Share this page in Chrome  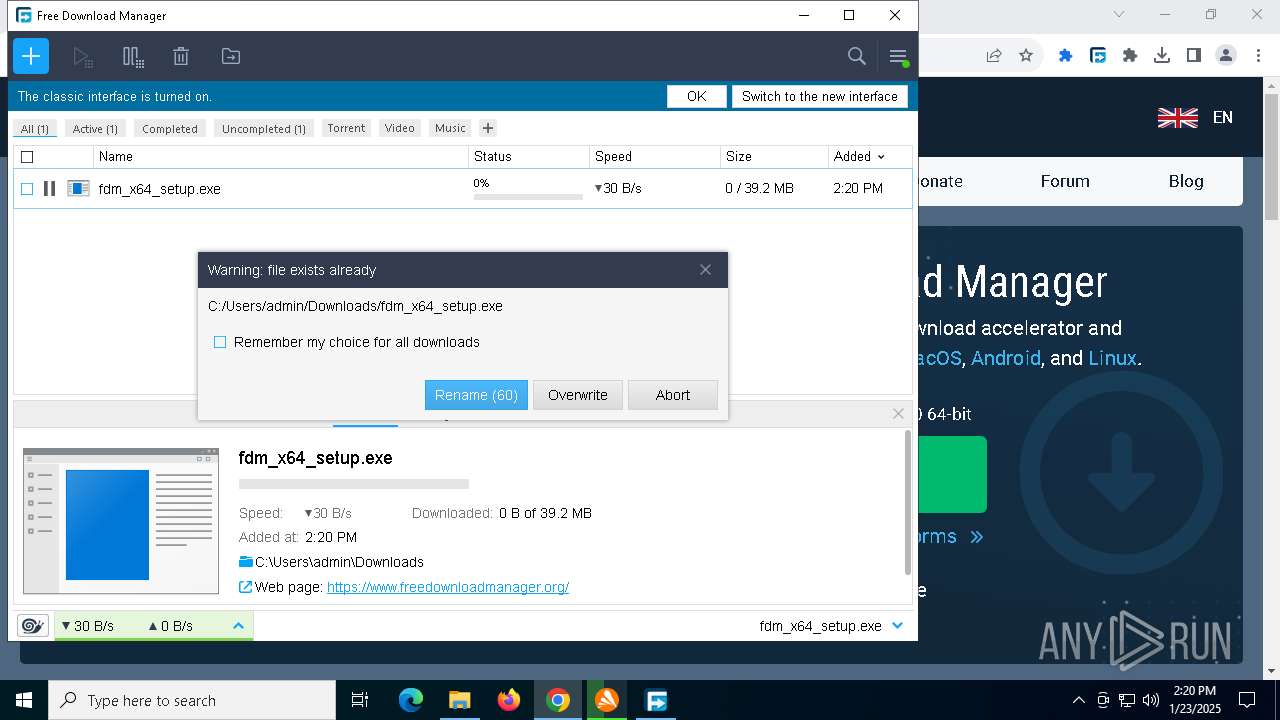point(994,56)
